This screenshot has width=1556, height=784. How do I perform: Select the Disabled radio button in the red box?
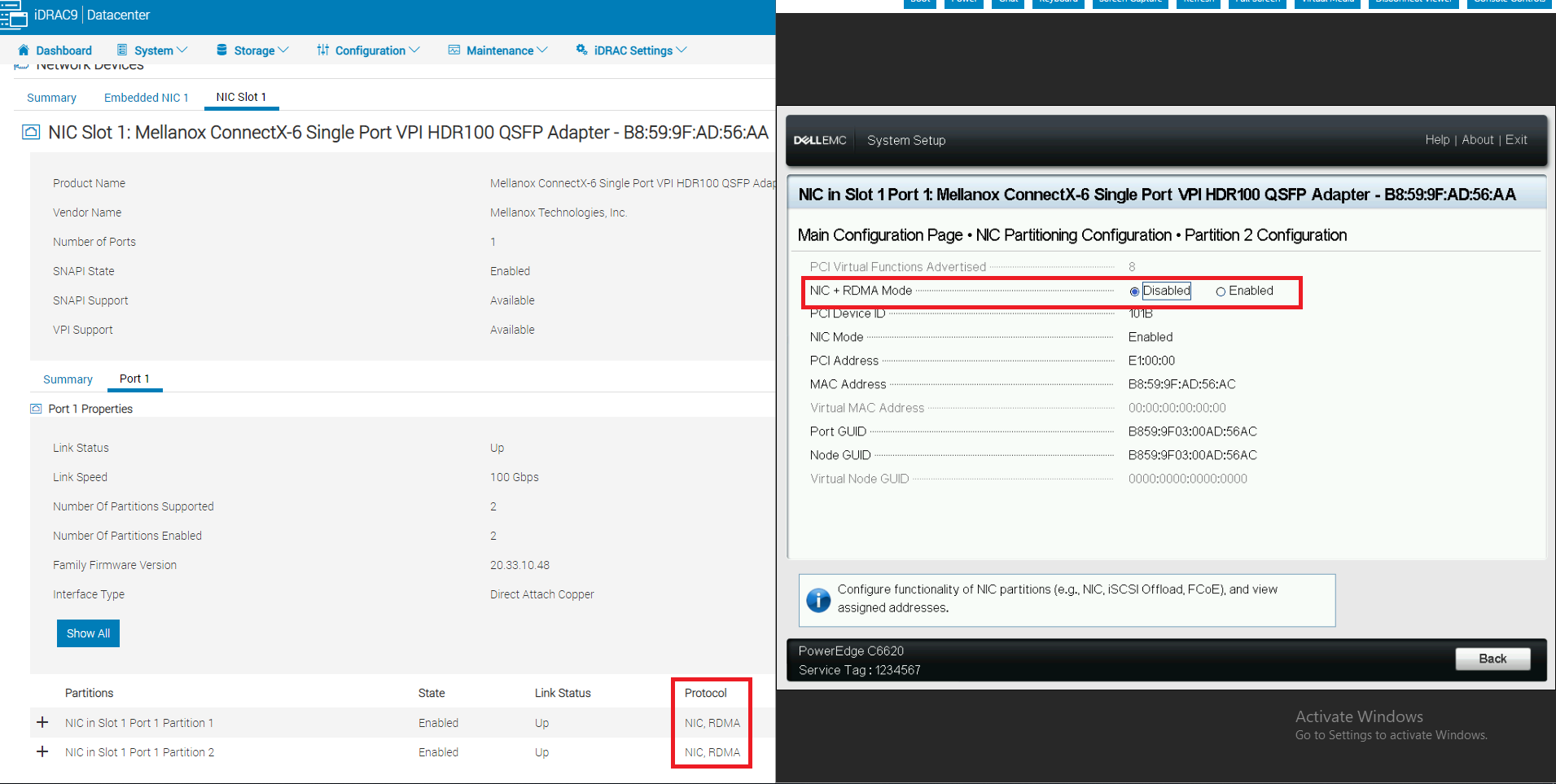[x=1134, y=291]
